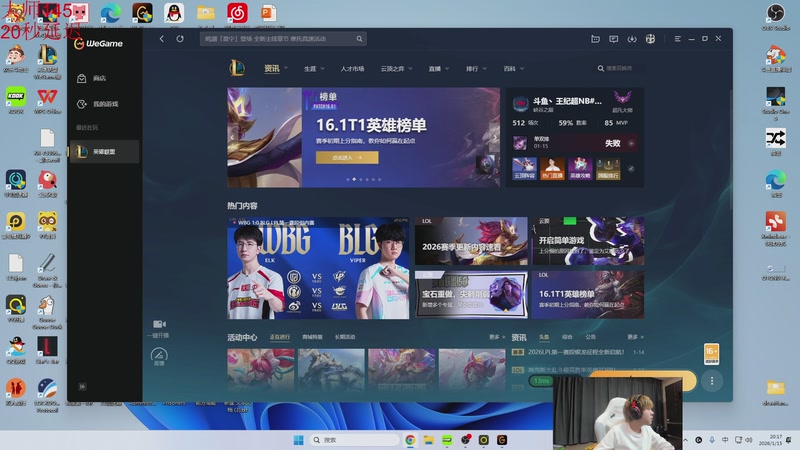This screenshot has height=450, width=800.
Task: Open the 人才市场 tab
Action: [353, 69]
